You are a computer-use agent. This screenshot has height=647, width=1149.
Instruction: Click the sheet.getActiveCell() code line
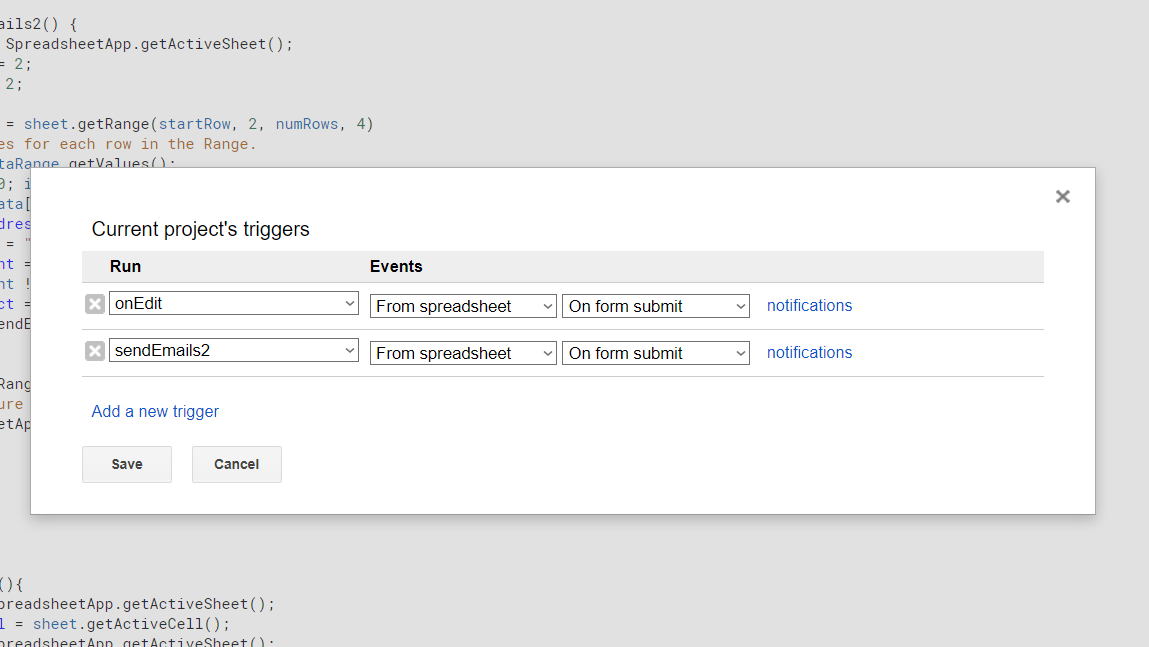coord(130,624)
